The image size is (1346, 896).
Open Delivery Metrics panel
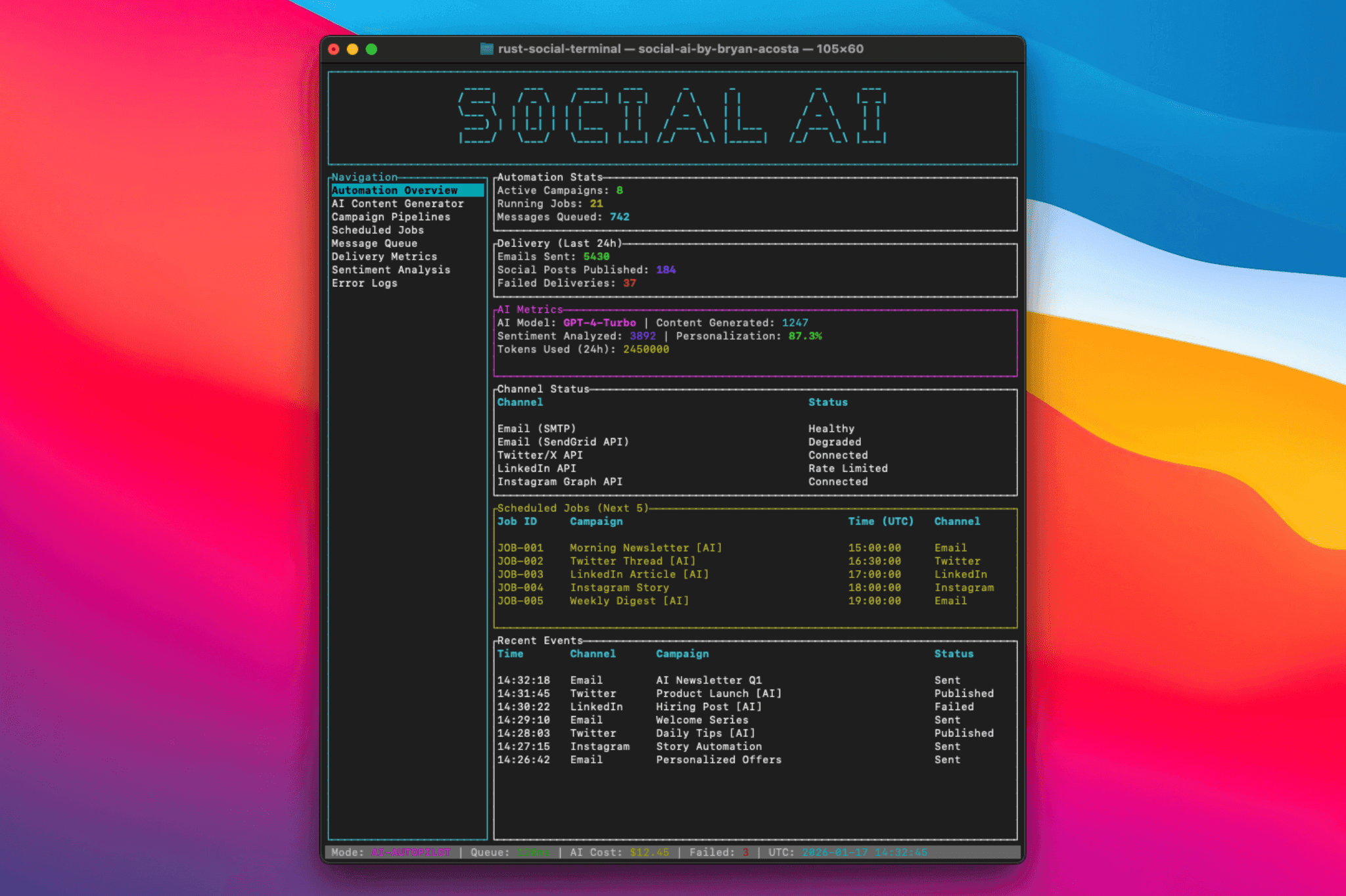click(x=384, y=256)
